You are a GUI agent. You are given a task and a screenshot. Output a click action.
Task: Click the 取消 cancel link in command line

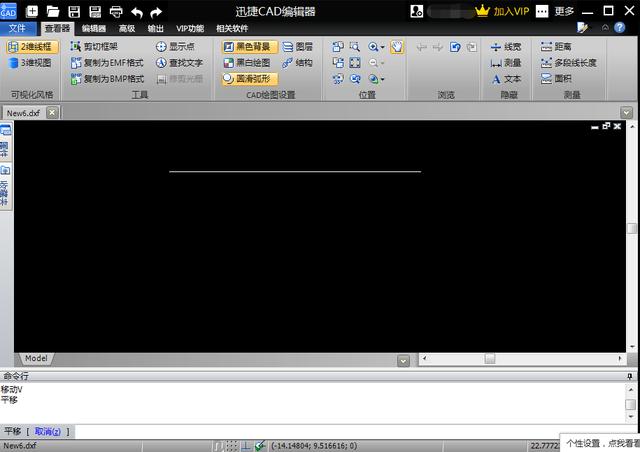tap(47, 431)
